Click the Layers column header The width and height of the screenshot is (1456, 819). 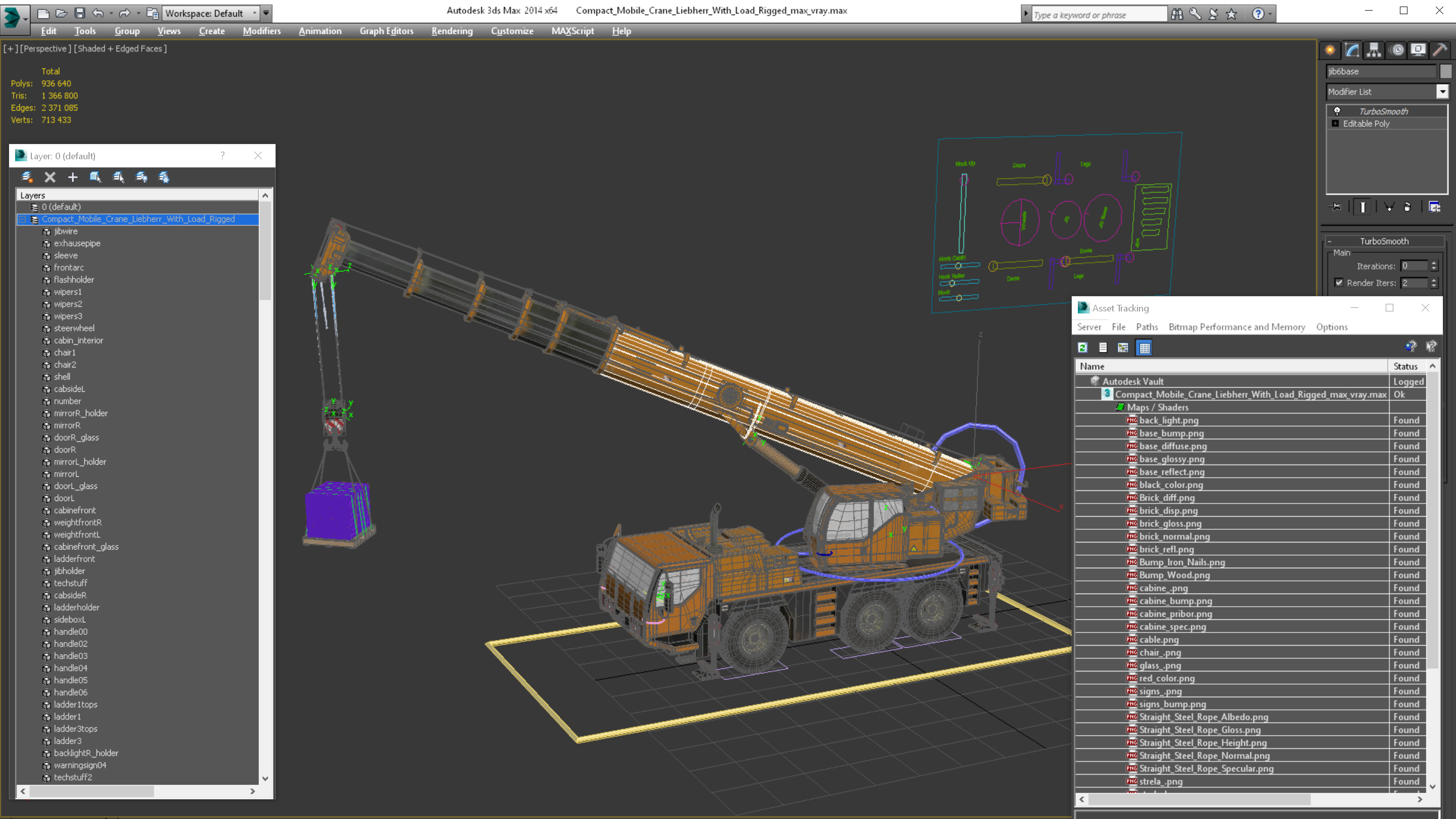(138, 195)
